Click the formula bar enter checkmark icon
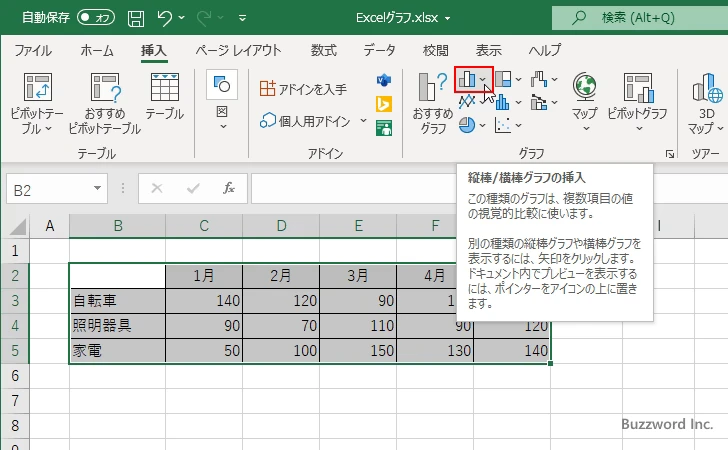Image resolution: width=728 pixels, height=450 pixels. tap(193, 188)
